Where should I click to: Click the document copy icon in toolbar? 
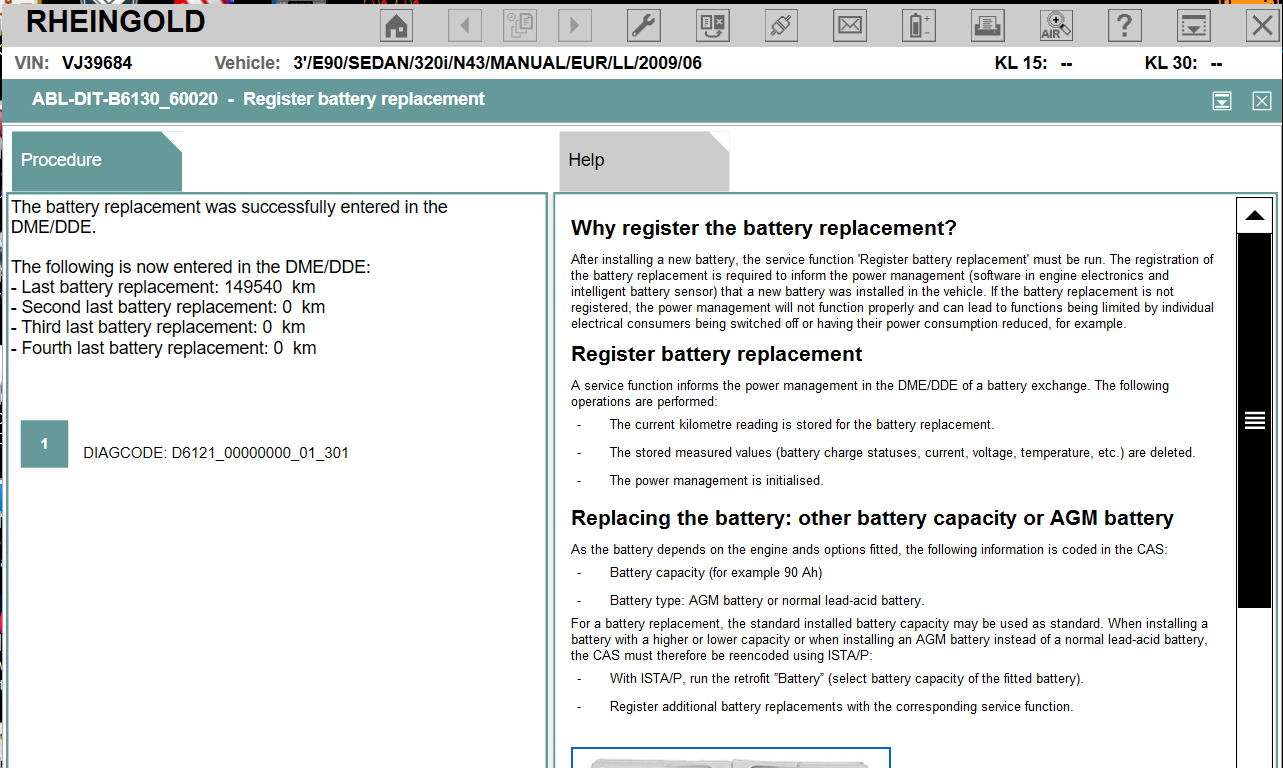(520, 25)
